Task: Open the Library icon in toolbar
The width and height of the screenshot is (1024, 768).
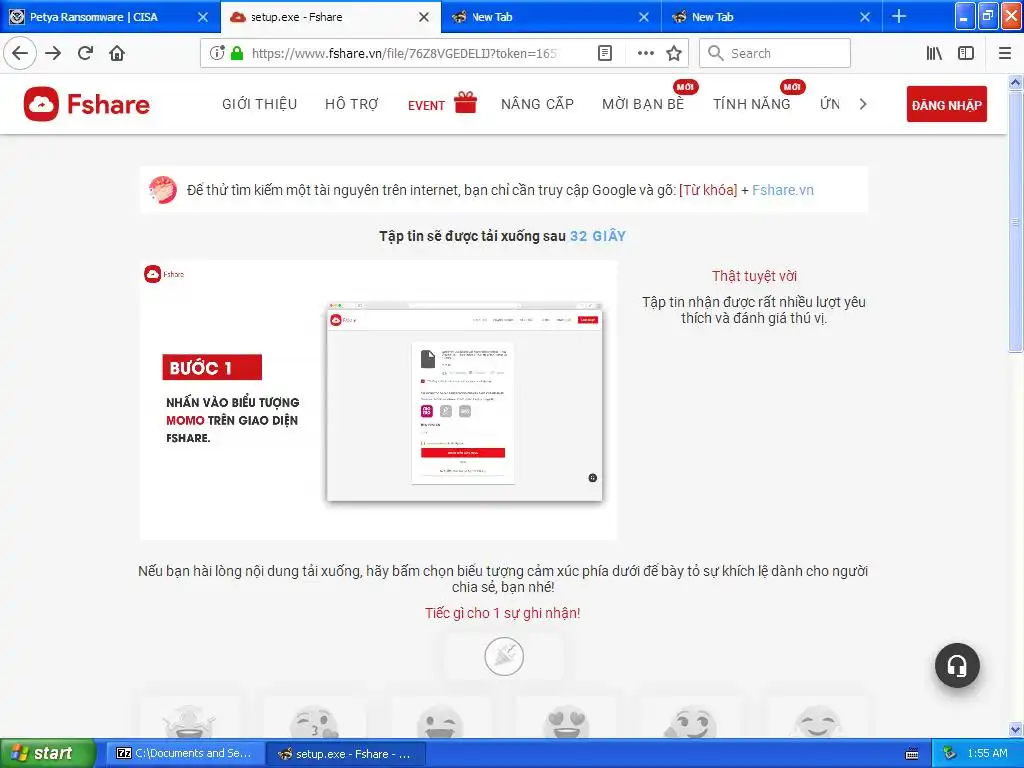Action: click(934, 53)
